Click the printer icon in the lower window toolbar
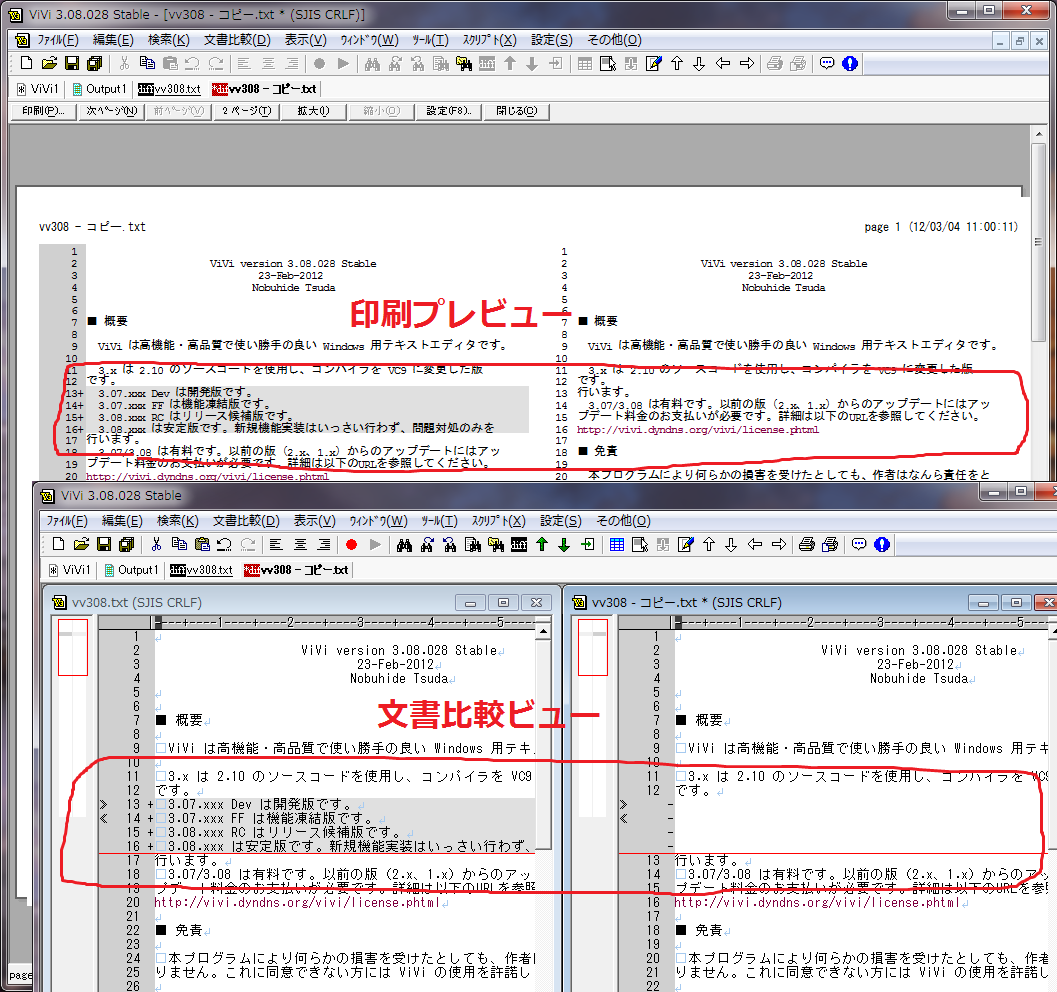The height and width of the screenshot is (992, 1057). (x=806, y=545)
